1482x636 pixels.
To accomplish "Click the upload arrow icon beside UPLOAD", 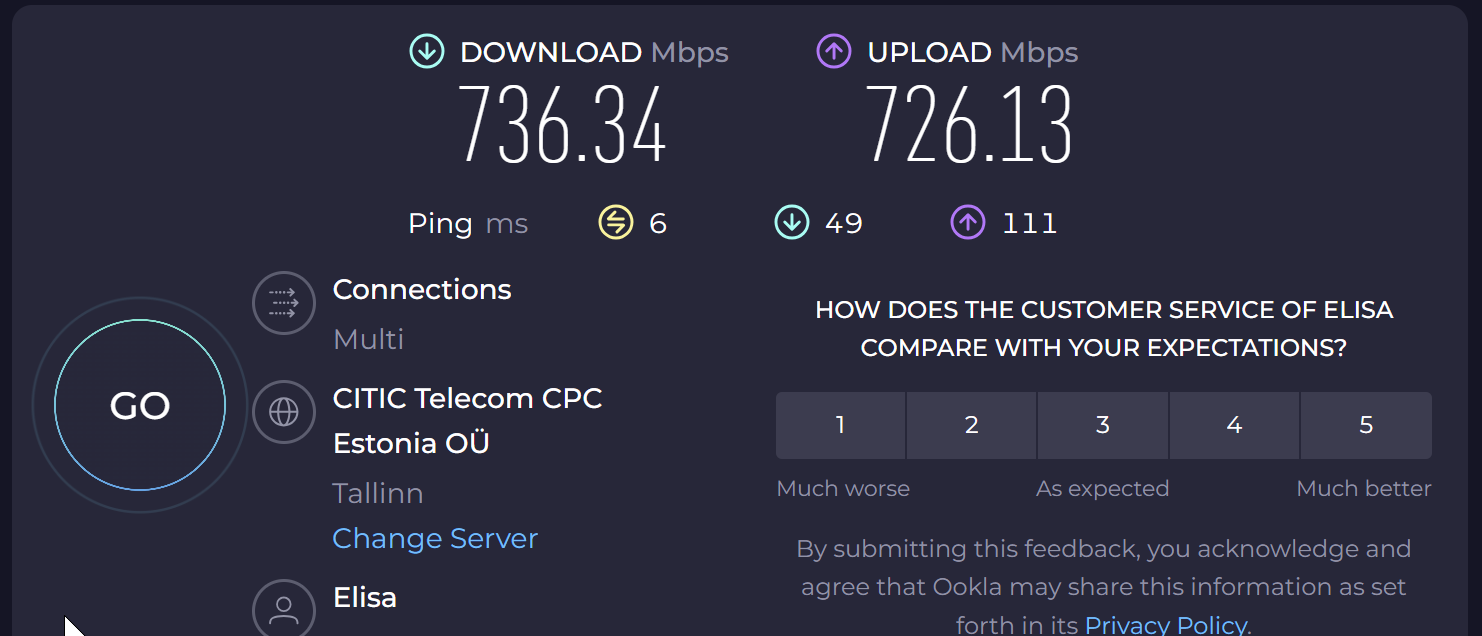I will (834, 52).
